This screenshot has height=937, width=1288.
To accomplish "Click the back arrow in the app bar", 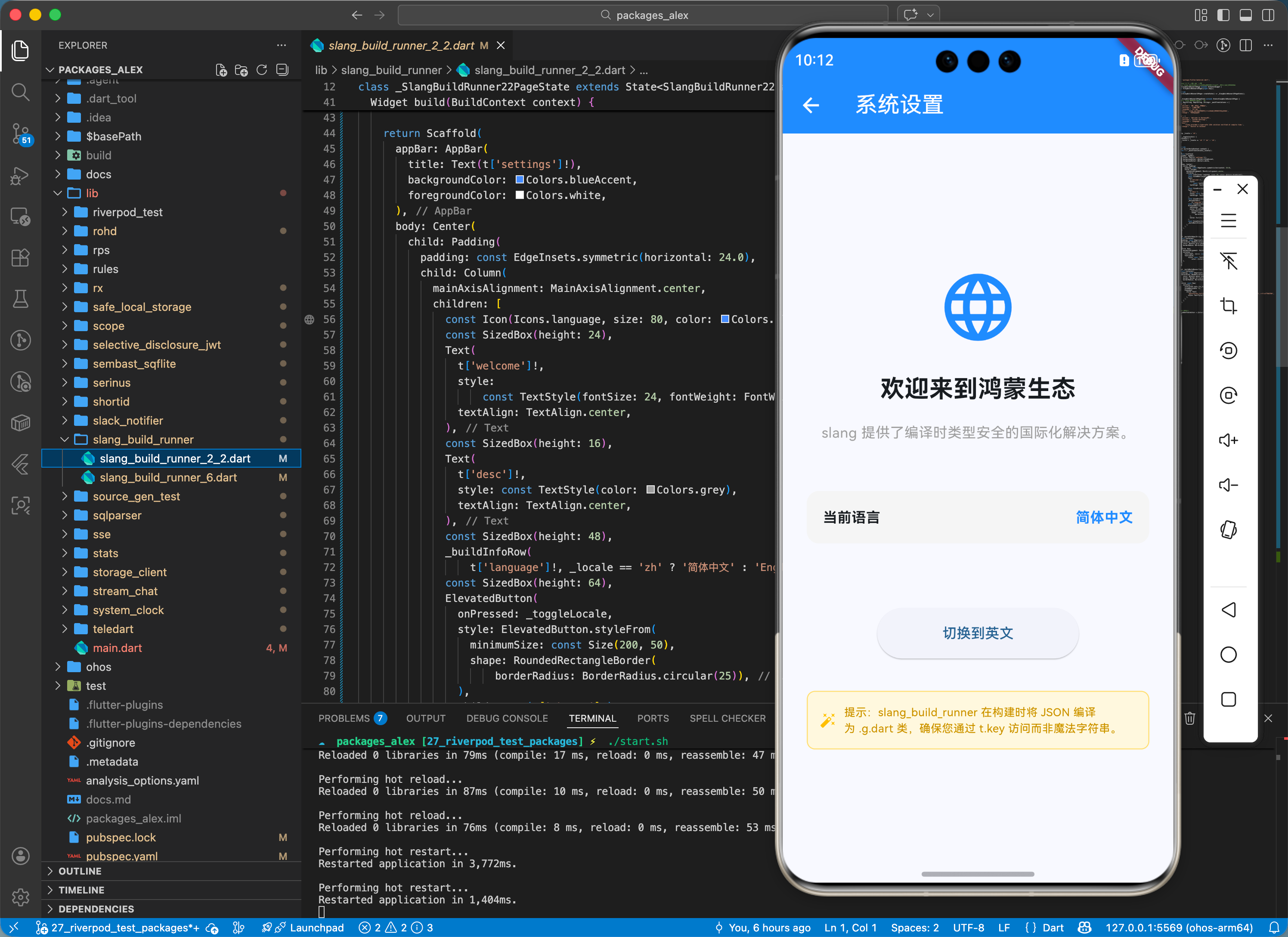I will (x=811, y=105).
